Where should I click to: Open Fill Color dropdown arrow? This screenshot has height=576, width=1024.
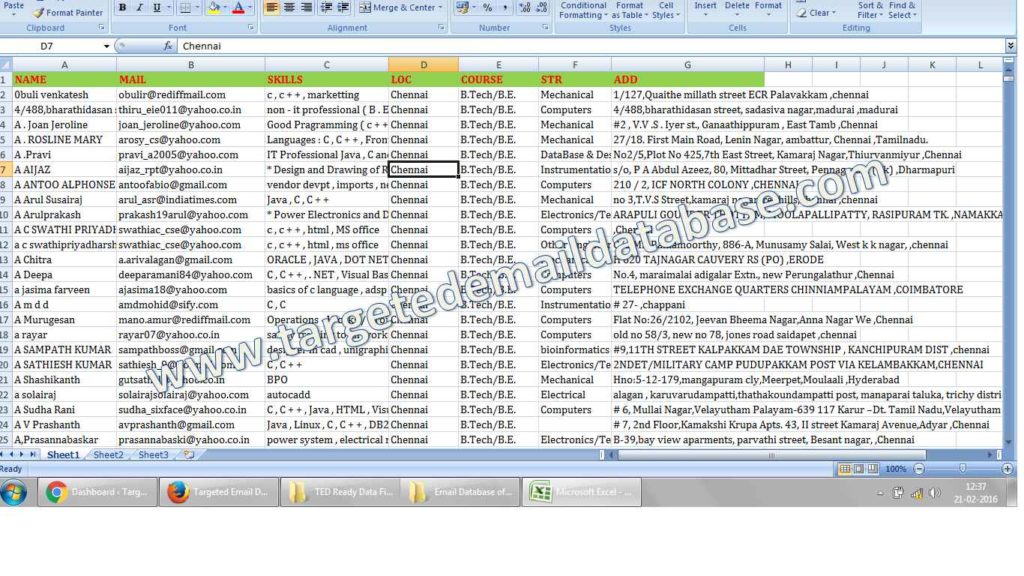(225, 8)
